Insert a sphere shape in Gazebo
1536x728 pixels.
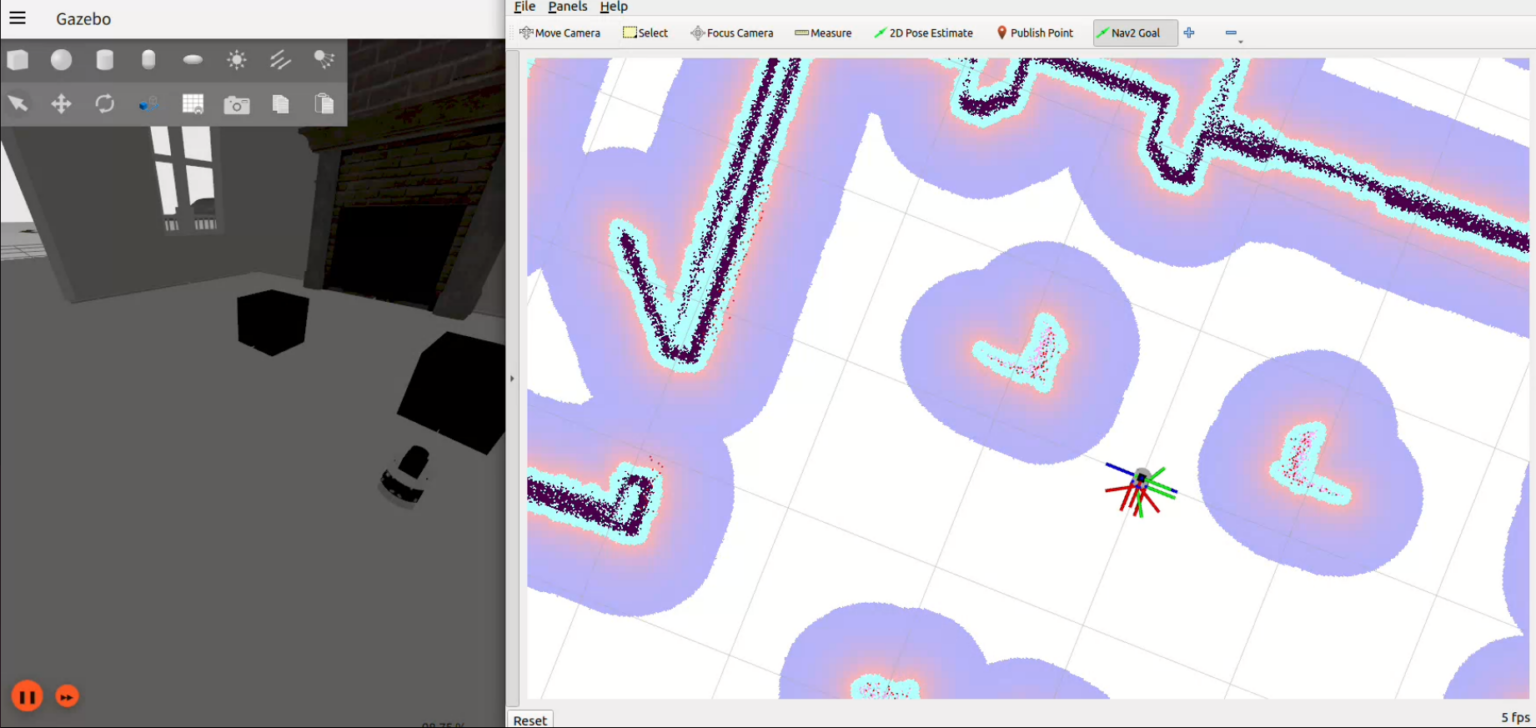pyautogui.click(x=62, y=60)
